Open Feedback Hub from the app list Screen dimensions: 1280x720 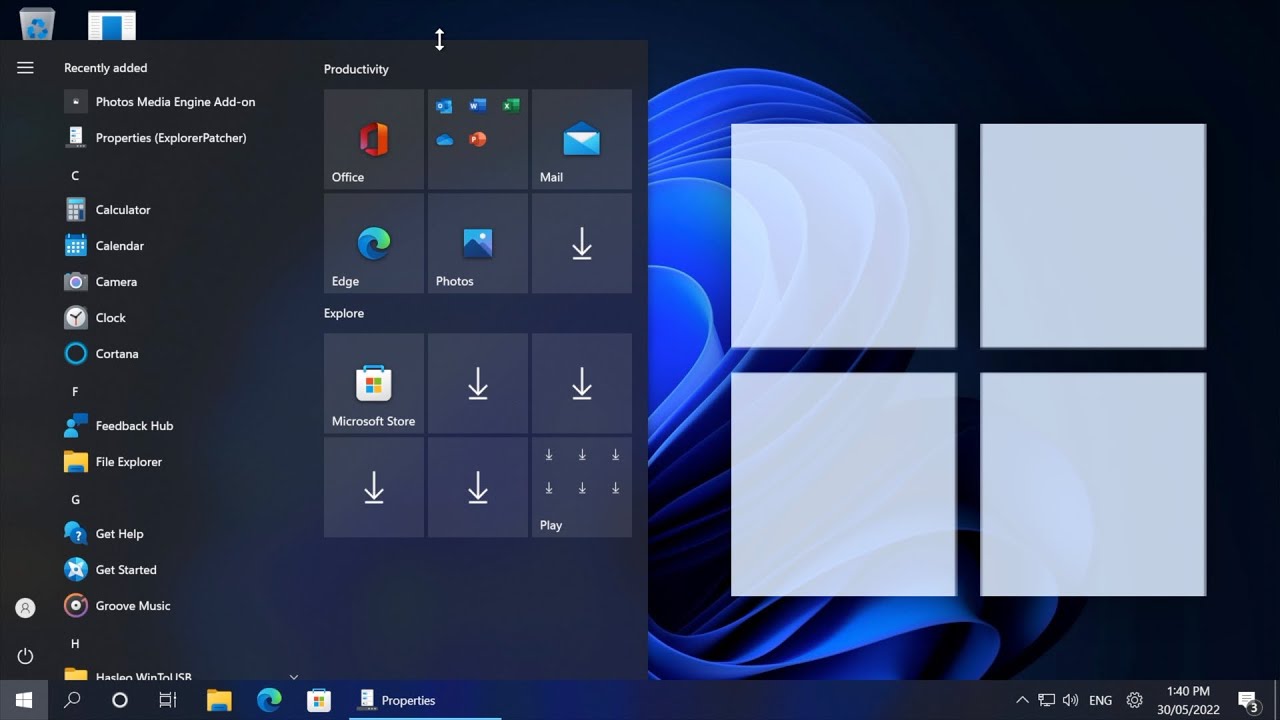pyautogui.click(x=182, y=426)
